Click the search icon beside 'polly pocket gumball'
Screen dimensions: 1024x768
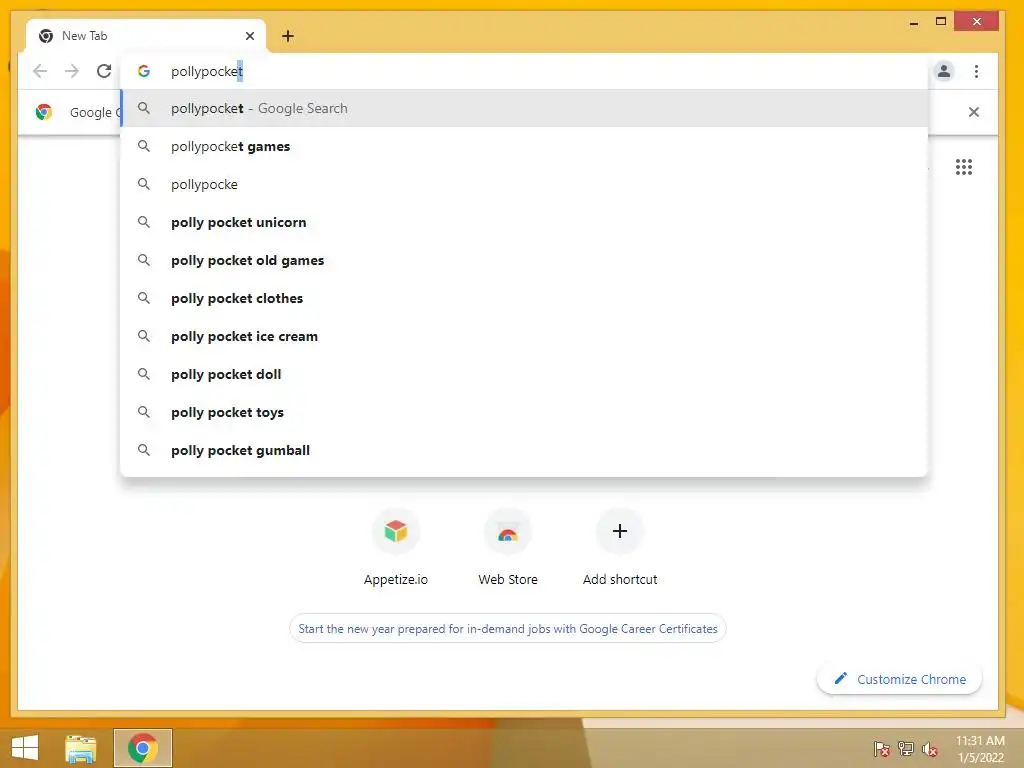(x=144, y=450)
